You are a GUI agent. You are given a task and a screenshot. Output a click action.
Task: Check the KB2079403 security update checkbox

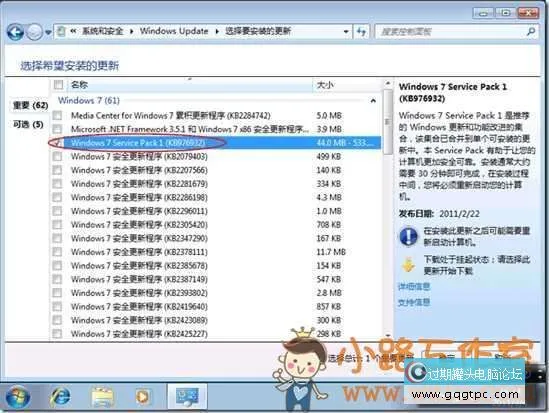point(57,156)
